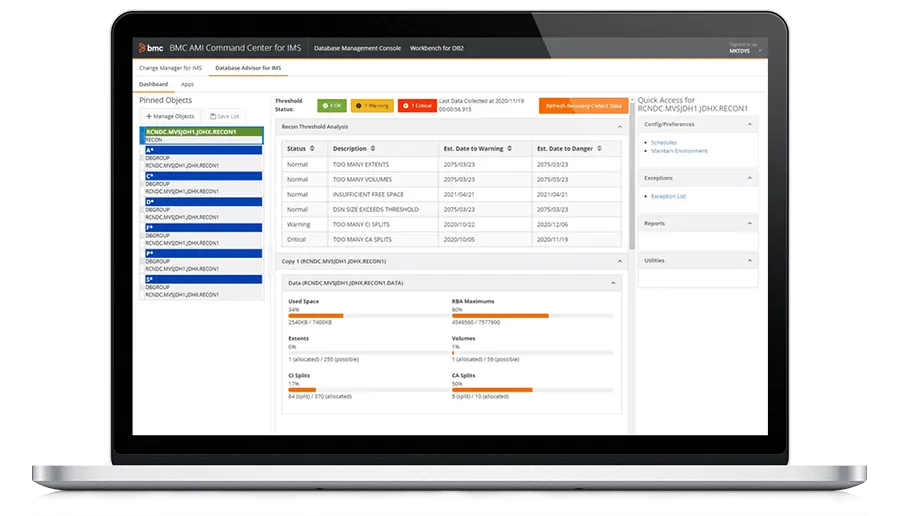Select the Database Advisor for IMS tab
Image resolution: width=900 pixels, height=516 pixels.
[x=248, y=68]
